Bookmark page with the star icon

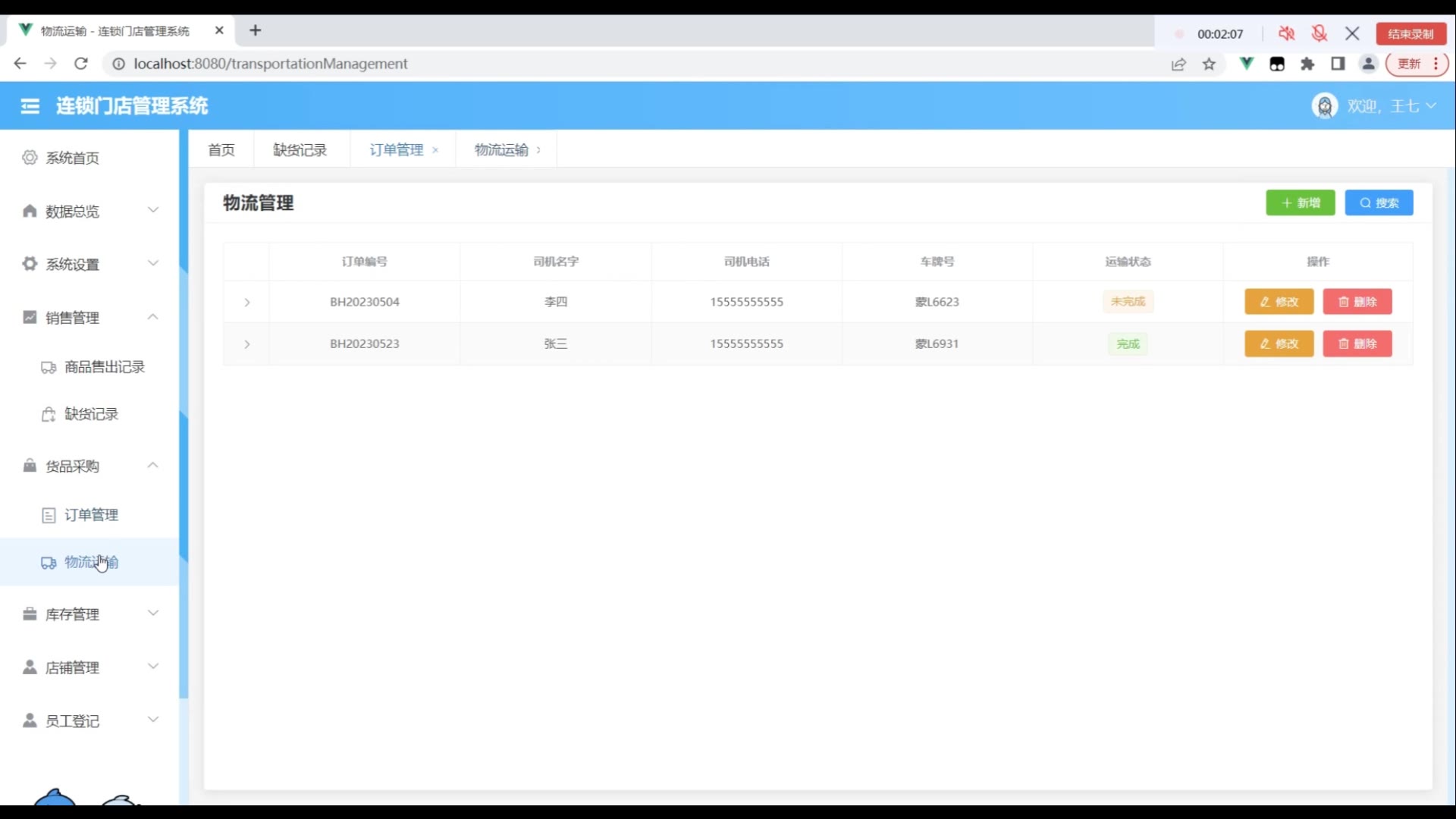(1209, 64)
